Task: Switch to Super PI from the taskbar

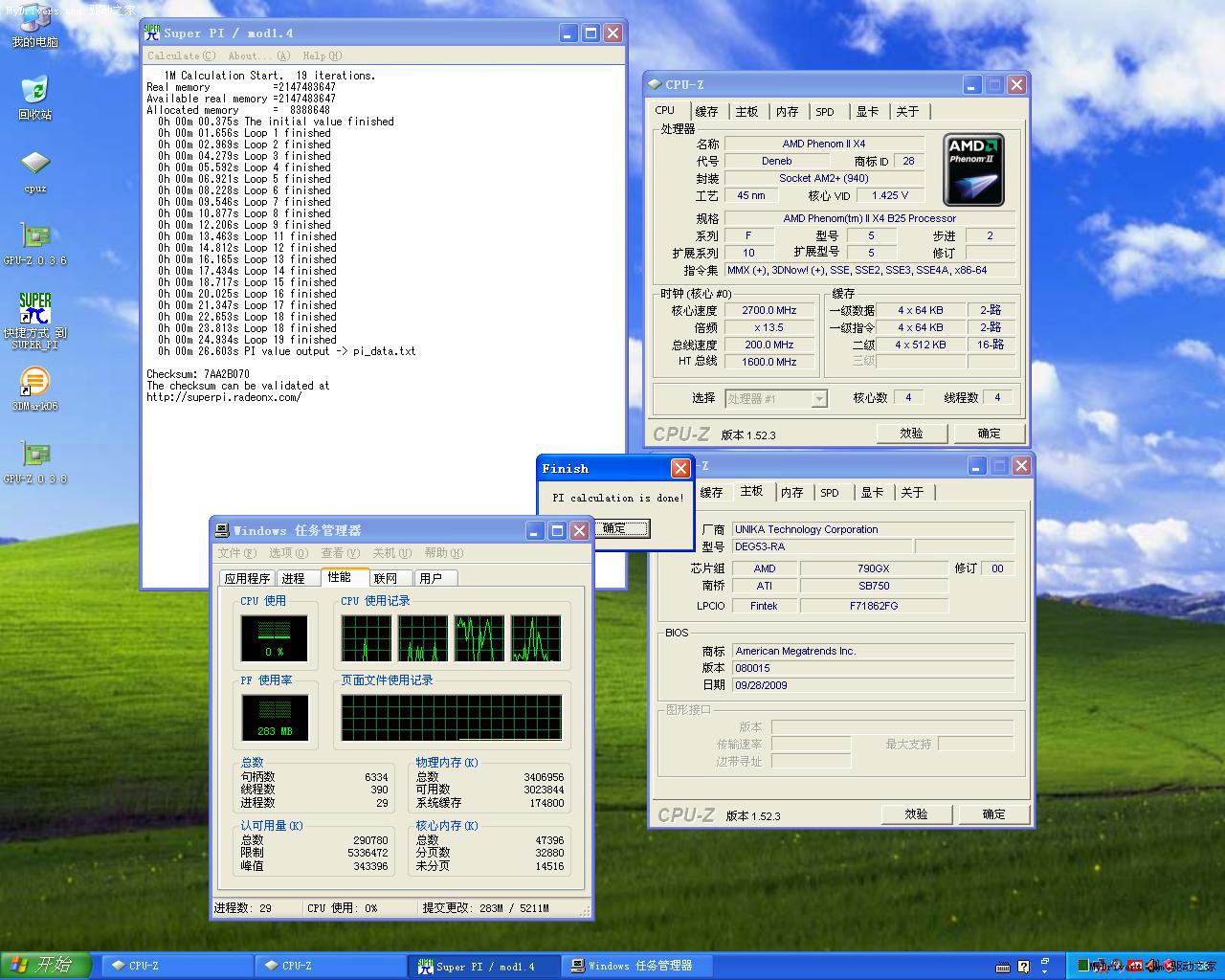Action: [485, 967]
